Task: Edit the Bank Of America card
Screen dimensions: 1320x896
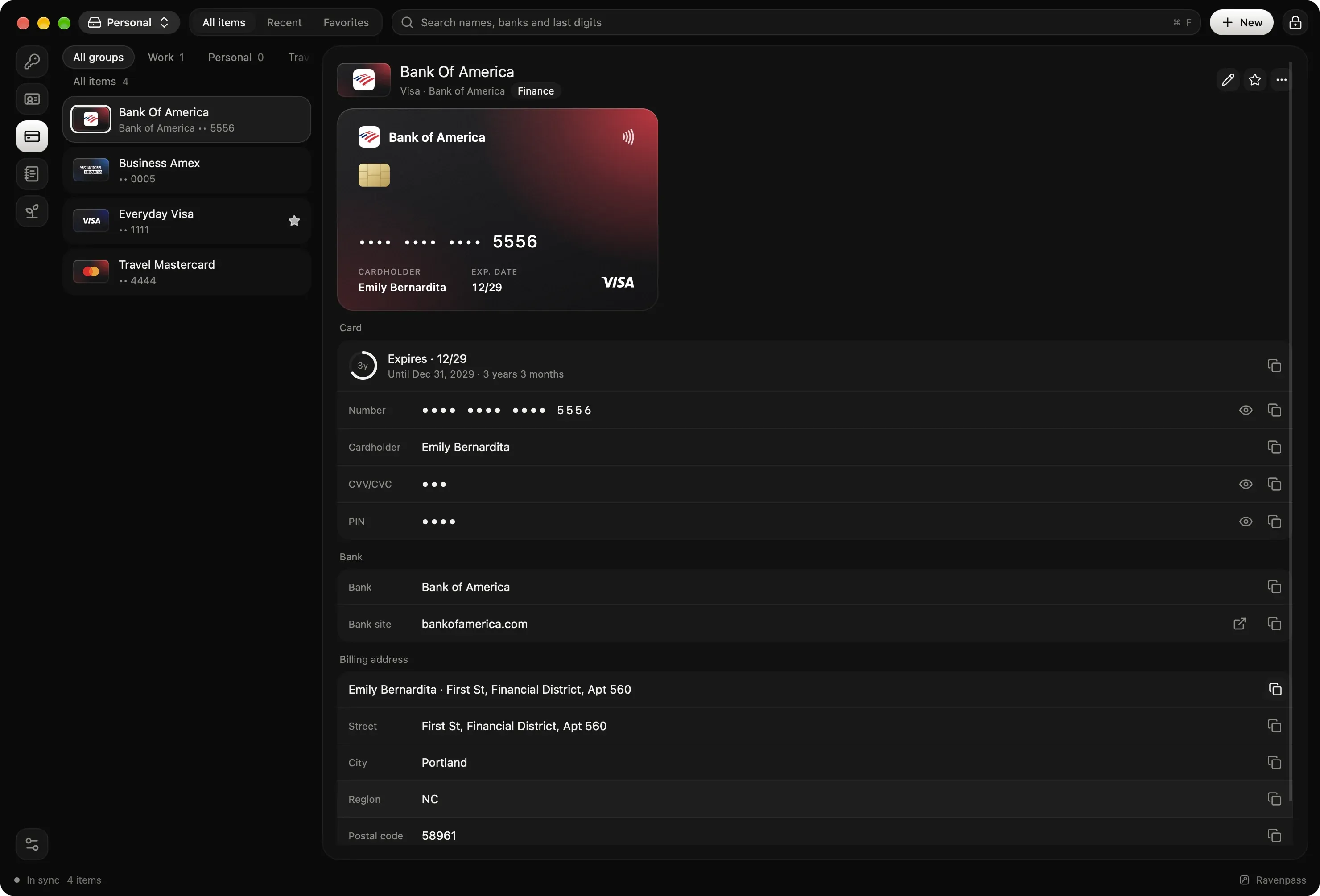Action: coord(1227,80)
